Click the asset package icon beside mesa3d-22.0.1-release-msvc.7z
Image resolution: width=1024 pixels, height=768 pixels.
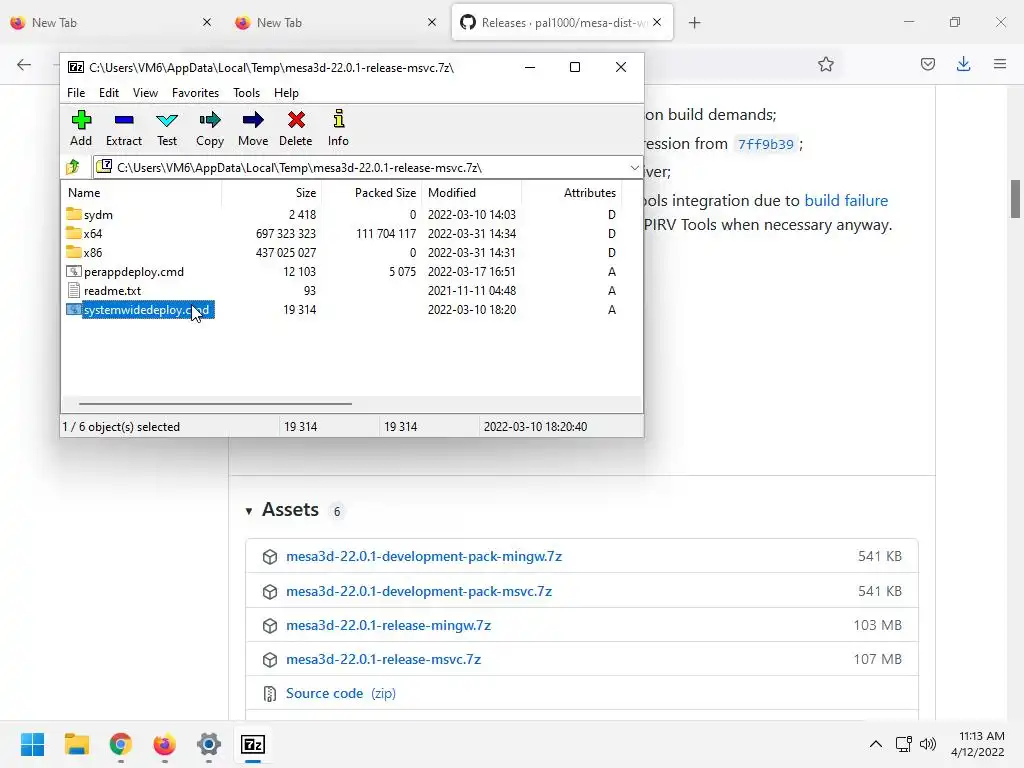coord(270,660)
